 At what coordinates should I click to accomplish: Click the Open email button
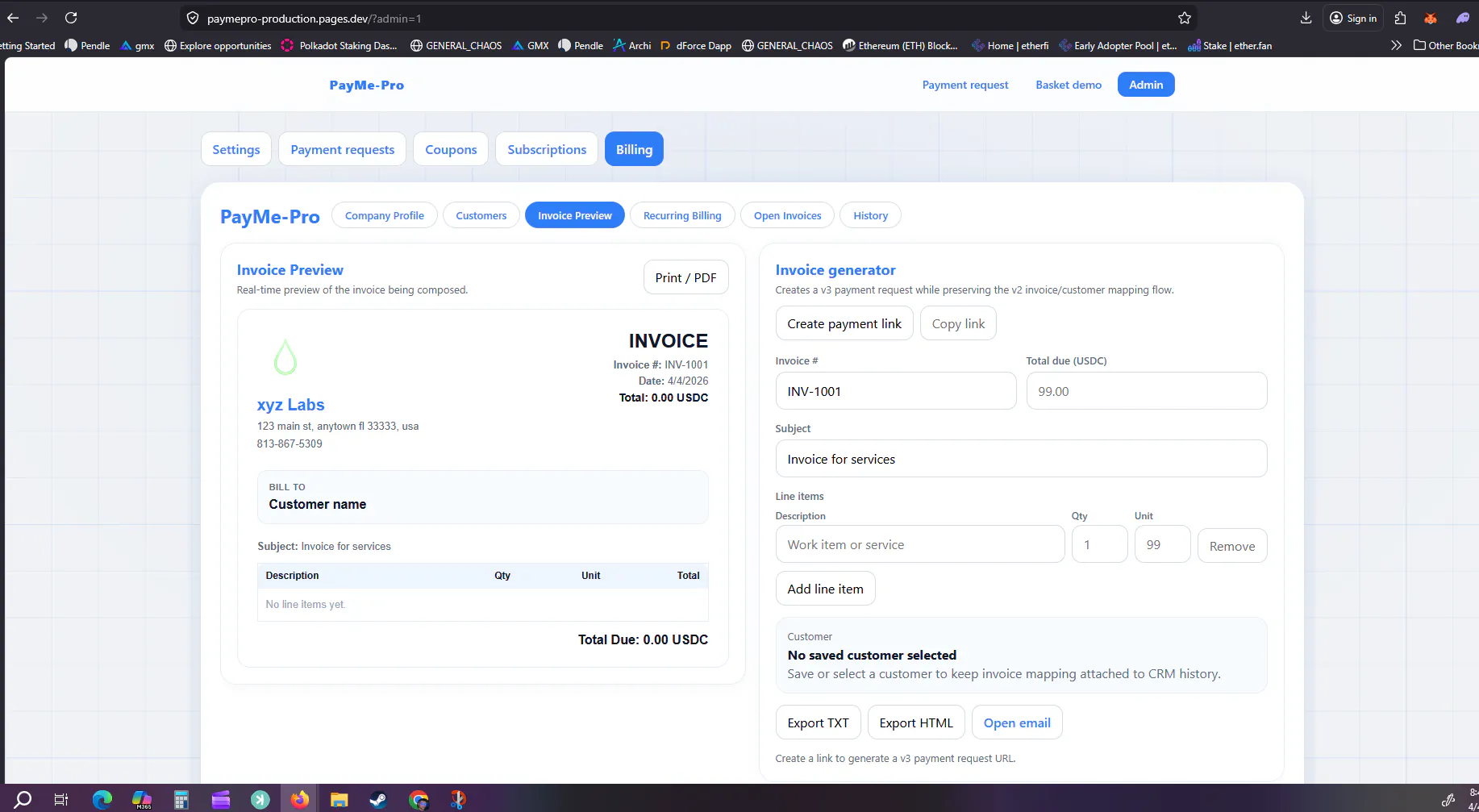point(1017,722)
